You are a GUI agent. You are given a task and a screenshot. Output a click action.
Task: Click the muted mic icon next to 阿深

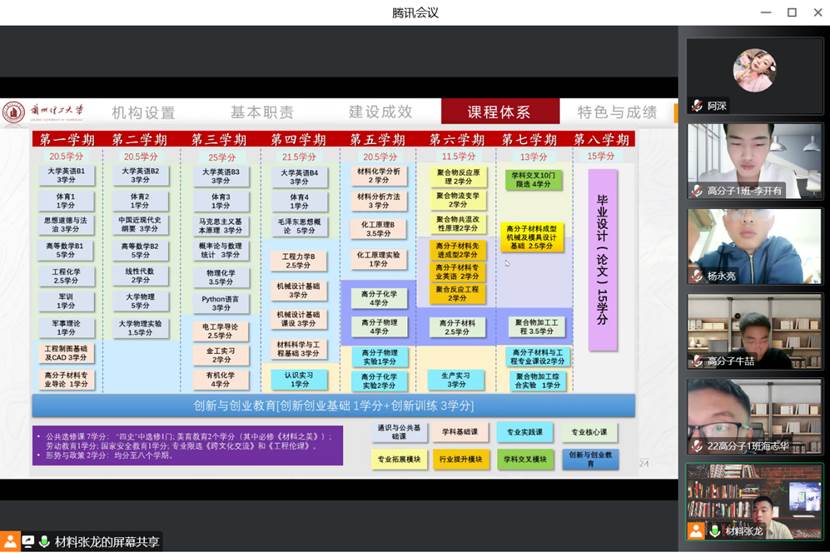pyautogui.click(x=697, y=105)
